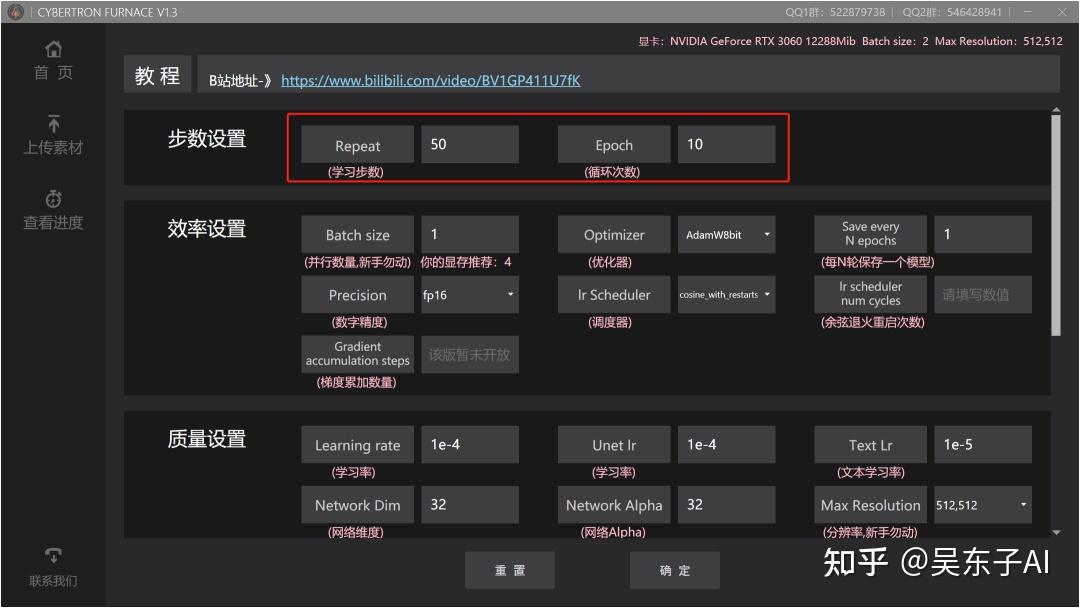
Task: Open 查看进度 via the clock icon
Action: [x=52, y=198]
